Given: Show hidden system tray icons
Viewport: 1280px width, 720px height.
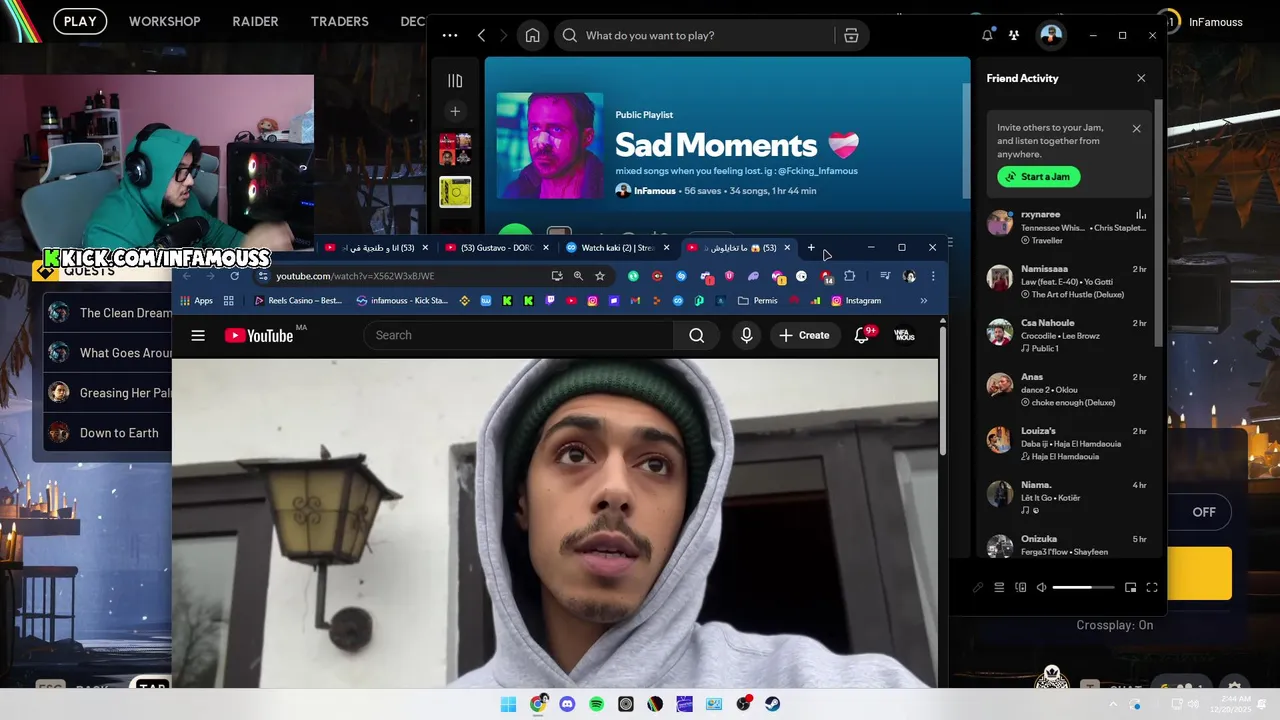Looking at the screenshot, I should pos(1113,704).
